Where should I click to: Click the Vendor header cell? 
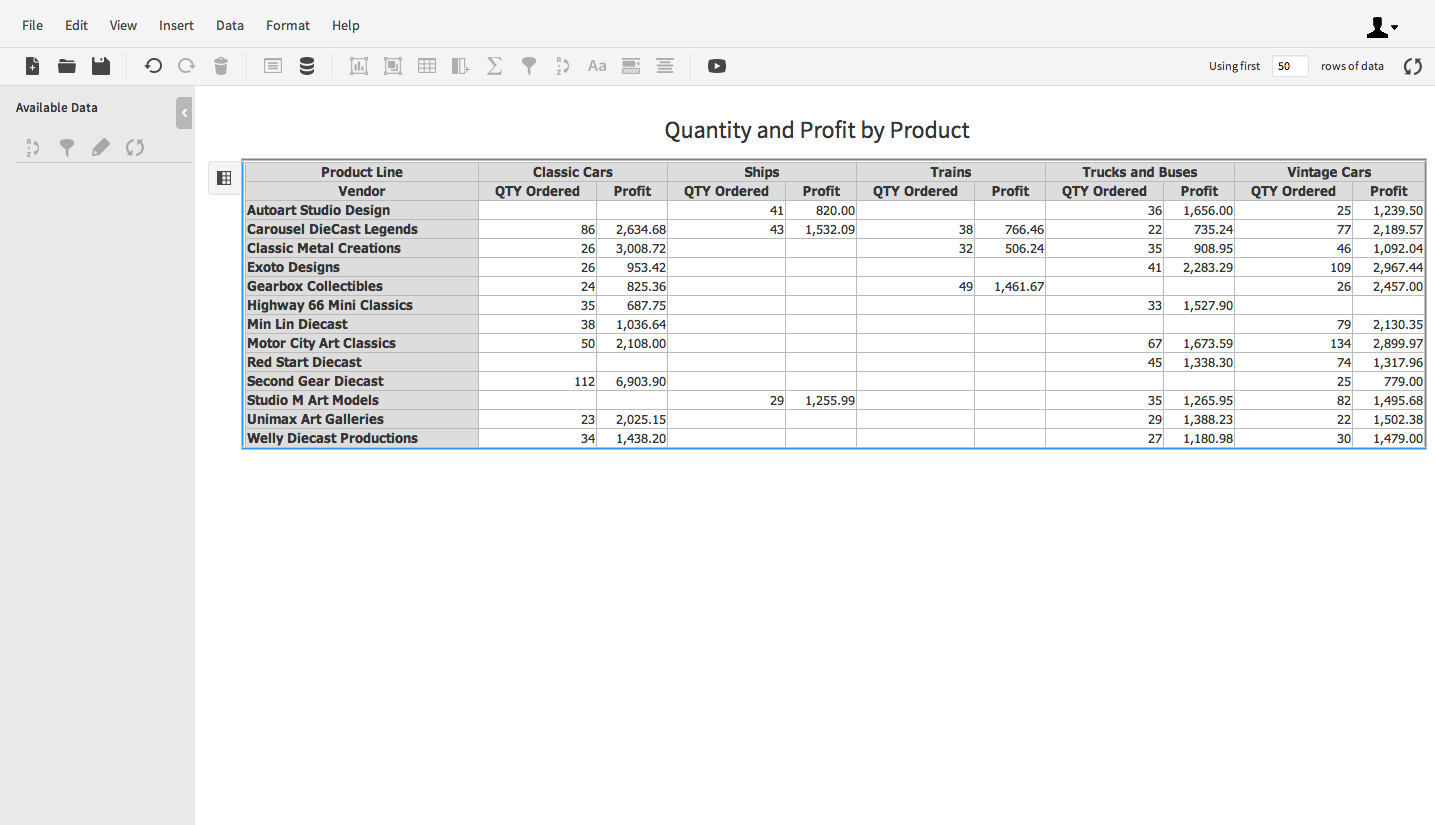pos(362,191)
